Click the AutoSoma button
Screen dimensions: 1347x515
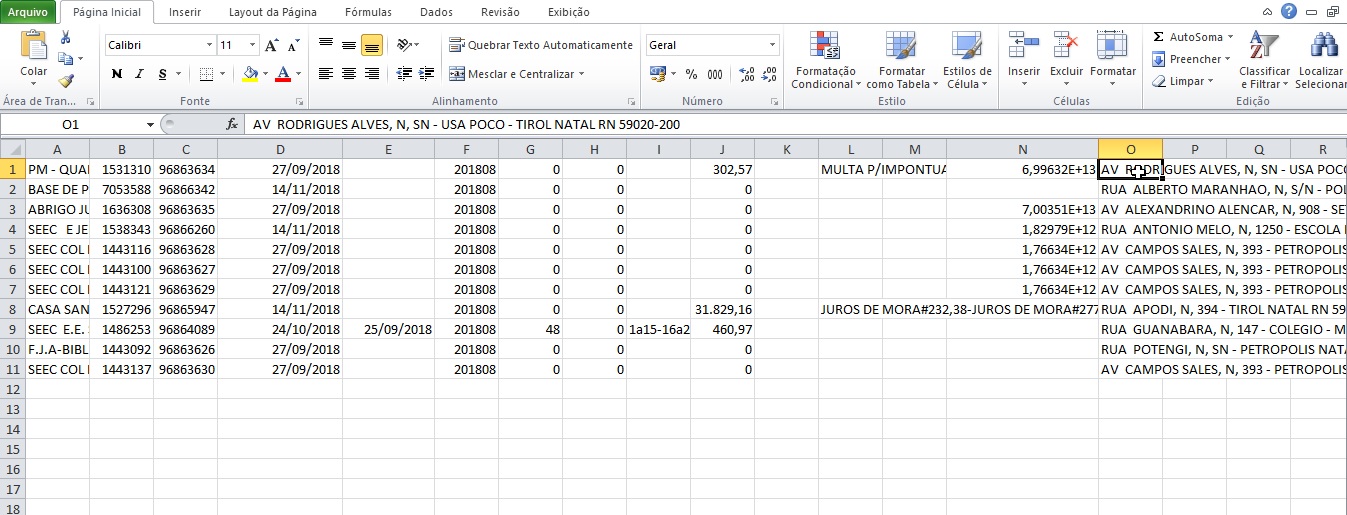pos(1192,37)
